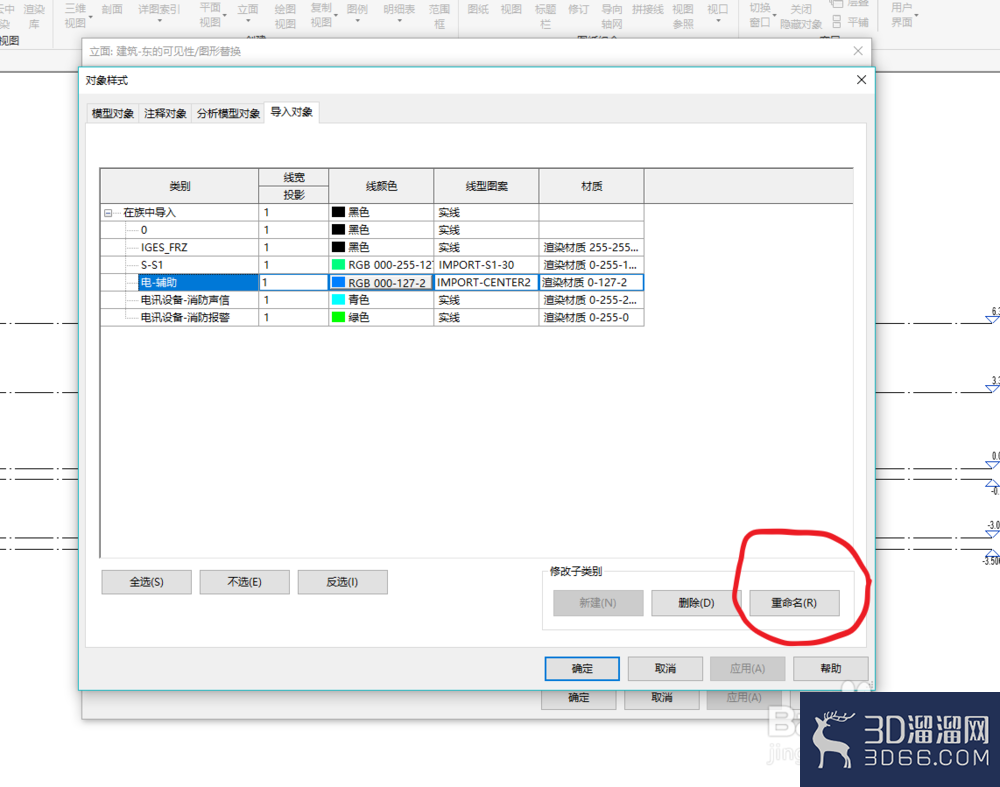Select the 0 subcategory row
The height and width of the screenshot is (787, 1000).
144,230
